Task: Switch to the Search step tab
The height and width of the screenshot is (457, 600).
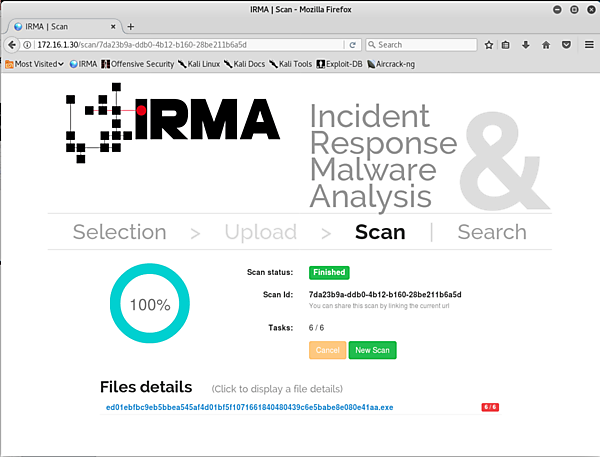Action: coord(492,232)
